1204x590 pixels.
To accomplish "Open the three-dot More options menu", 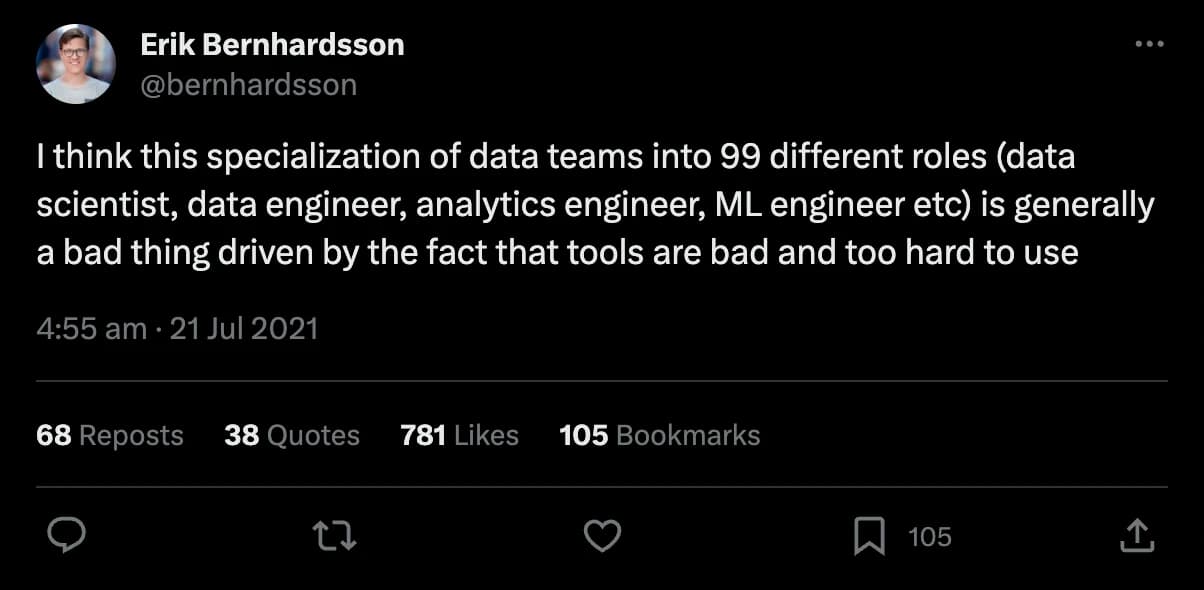I will coord(1150,45).
